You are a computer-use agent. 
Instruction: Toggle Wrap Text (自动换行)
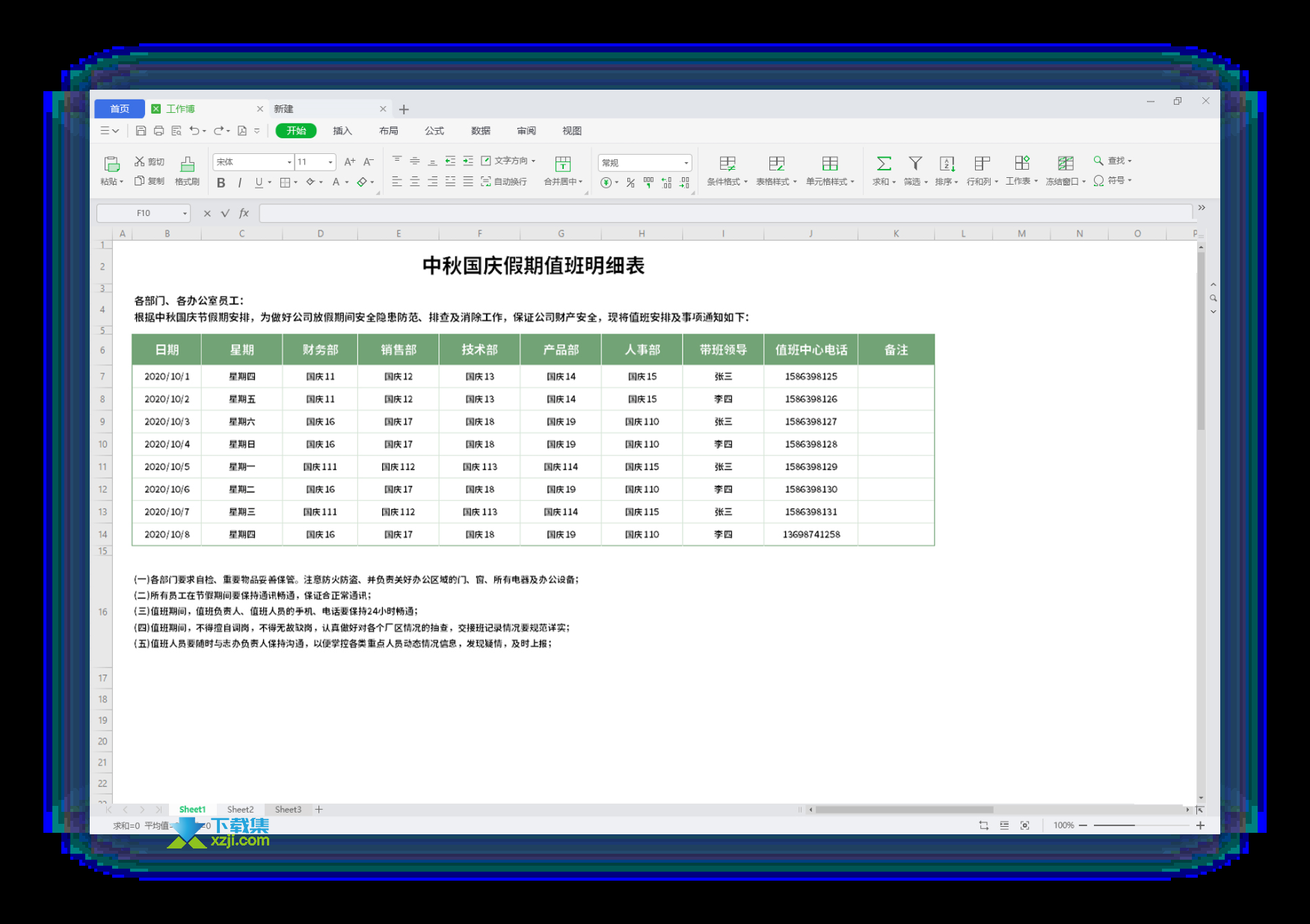(x=504, y=182)
